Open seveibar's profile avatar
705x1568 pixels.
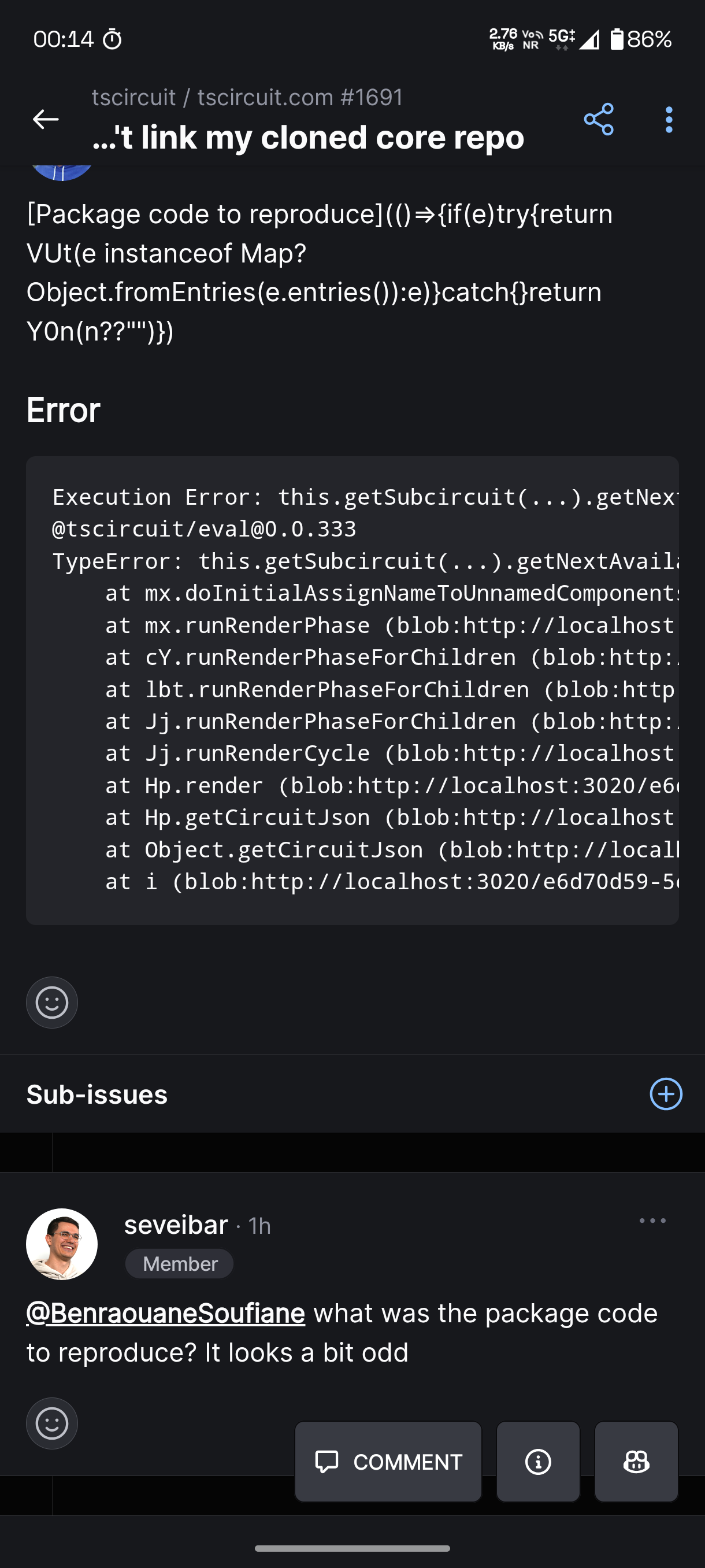pyautogui.click(x=61, y=1244)
